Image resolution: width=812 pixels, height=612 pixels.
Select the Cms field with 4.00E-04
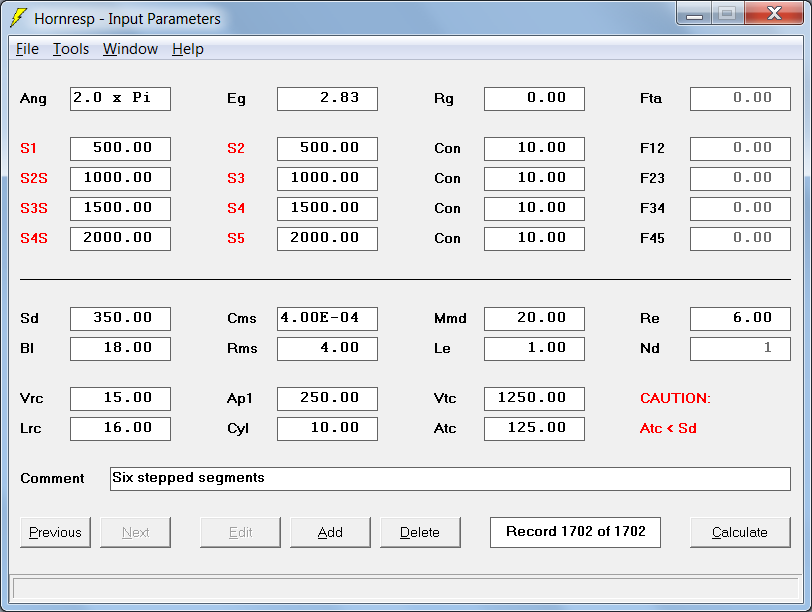coord(327,318)
